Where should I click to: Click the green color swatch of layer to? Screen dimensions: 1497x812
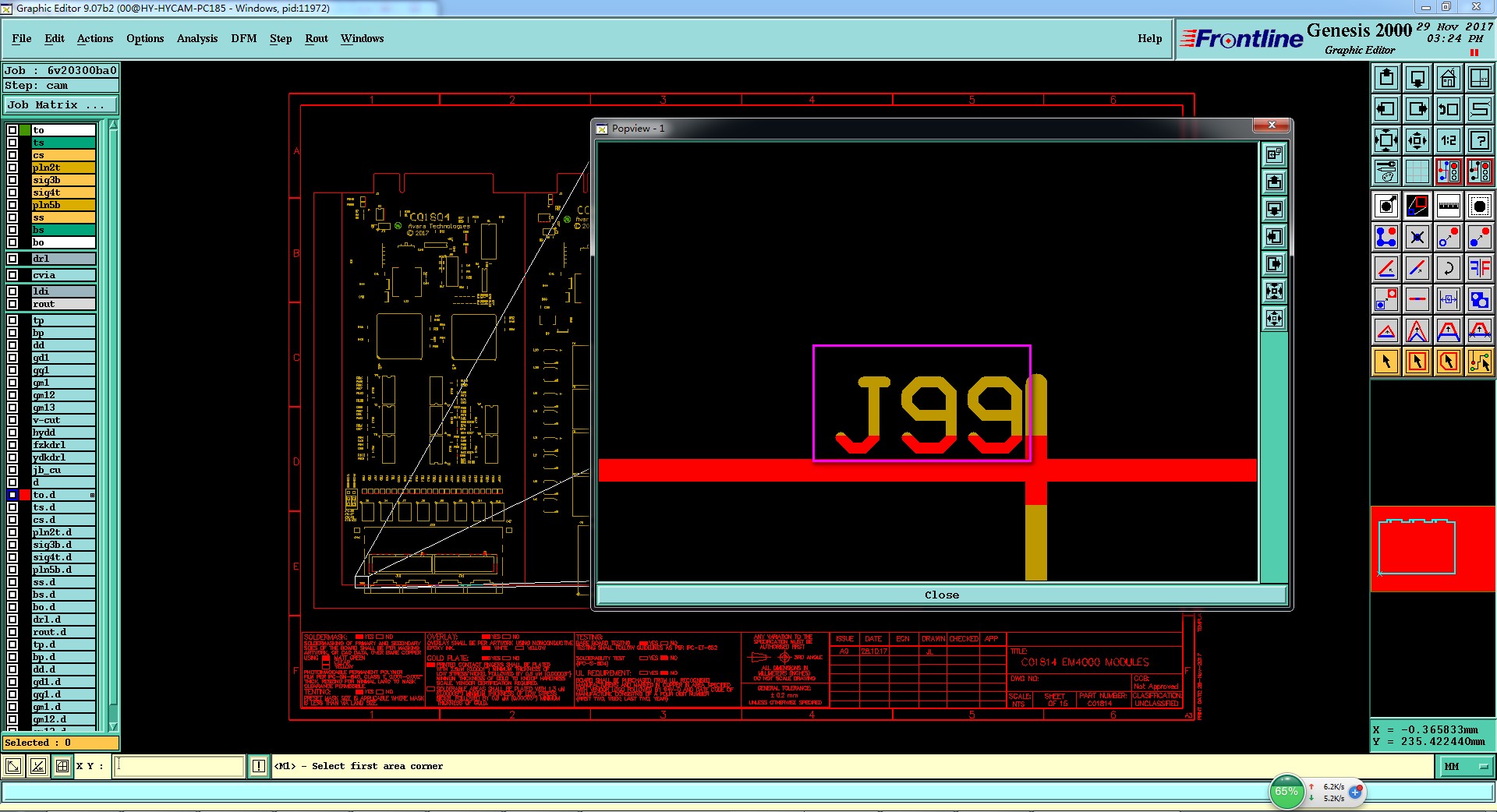pyautogui.click(x=25, y=130)
